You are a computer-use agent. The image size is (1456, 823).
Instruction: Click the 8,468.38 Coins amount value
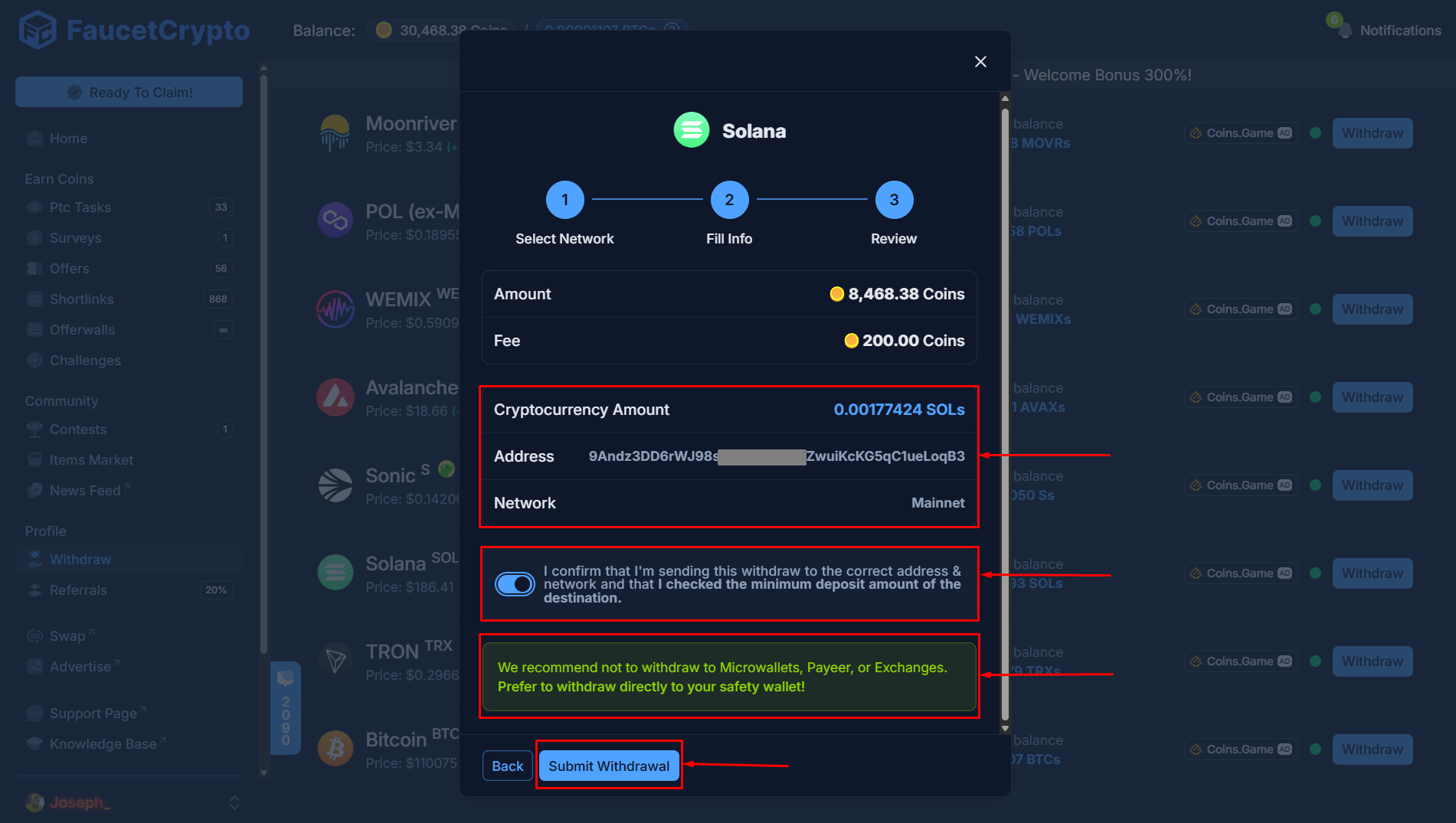(898, 294)
